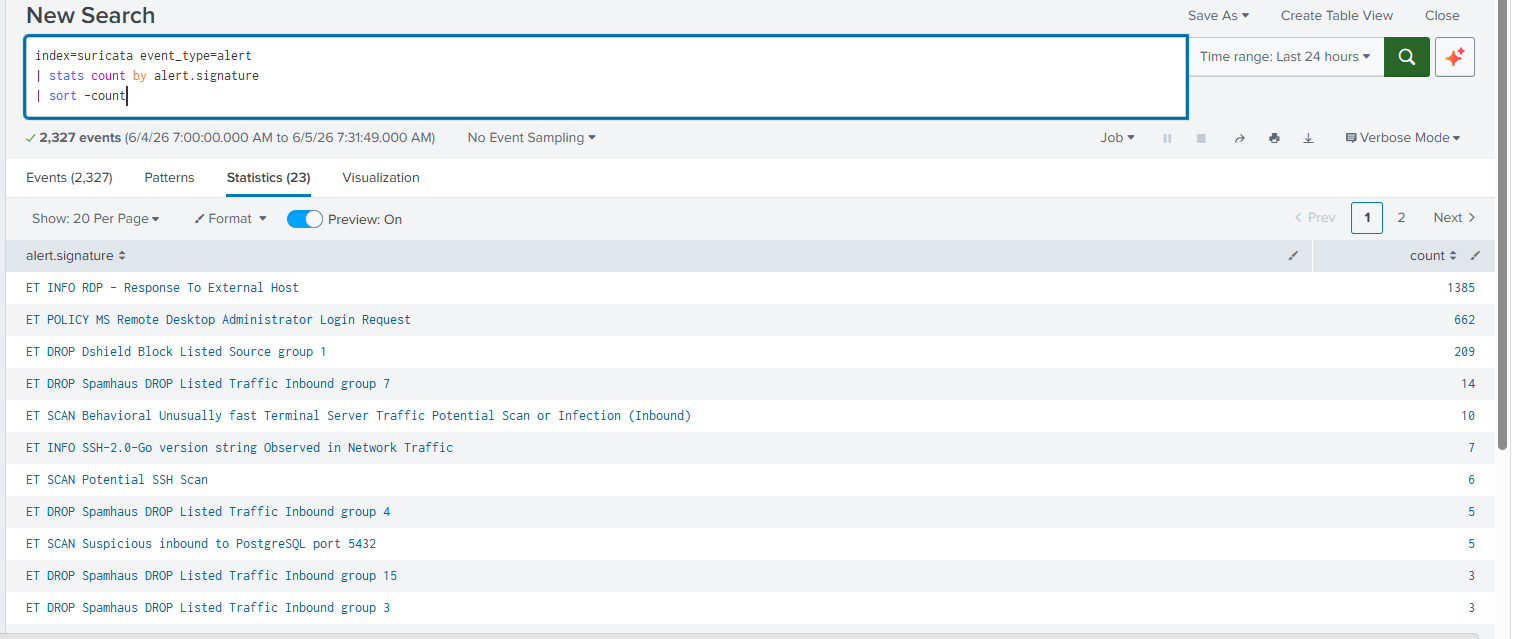This screenshot has height=639, width=1514.
Task: Select results page 1
Action: coord(1367,218)
